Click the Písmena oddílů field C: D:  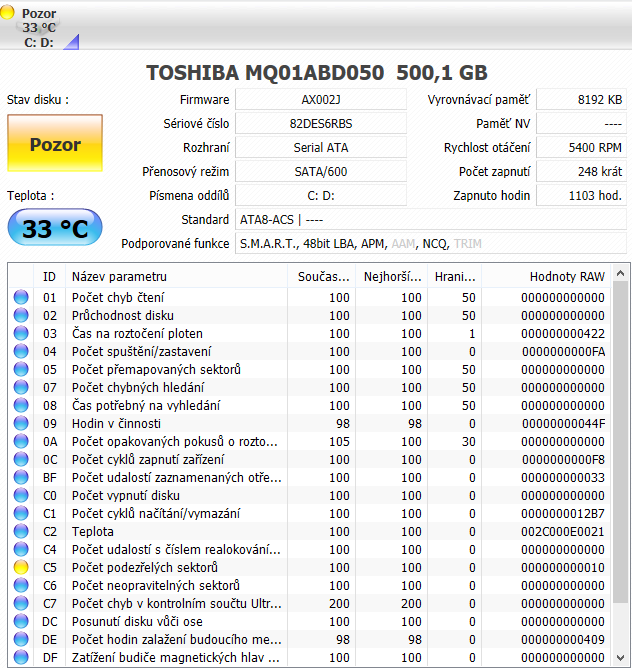[321, 196]
